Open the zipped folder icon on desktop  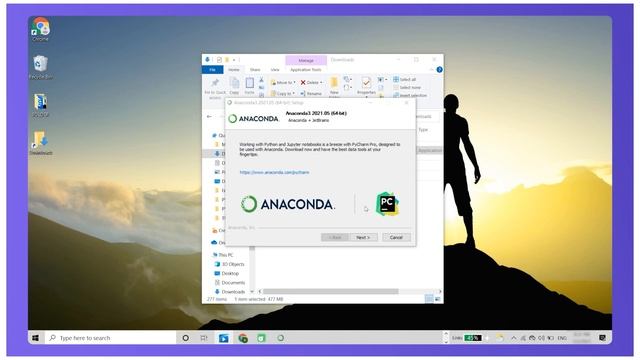pyautogui.click(x=40, y=105)
